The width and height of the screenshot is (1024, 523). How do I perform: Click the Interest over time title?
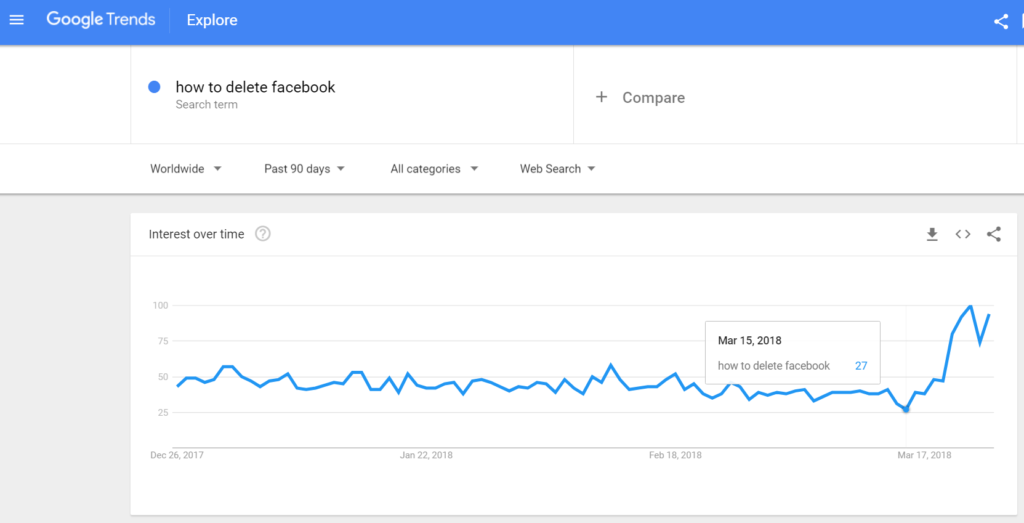pos(196,234)
